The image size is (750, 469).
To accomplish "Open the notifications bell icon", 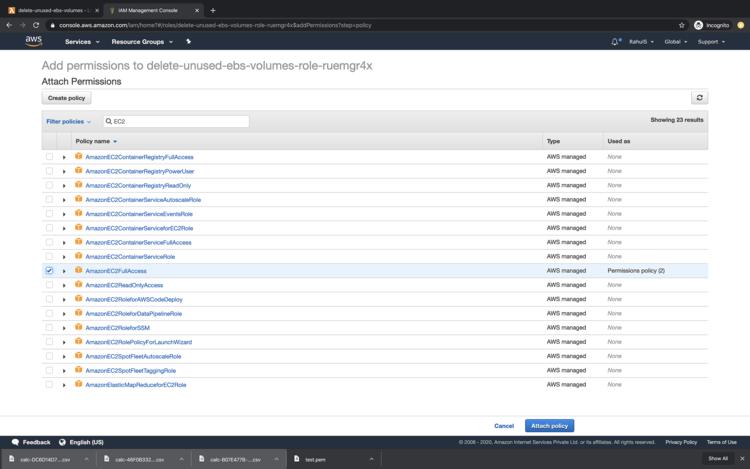I will (615, 42).
